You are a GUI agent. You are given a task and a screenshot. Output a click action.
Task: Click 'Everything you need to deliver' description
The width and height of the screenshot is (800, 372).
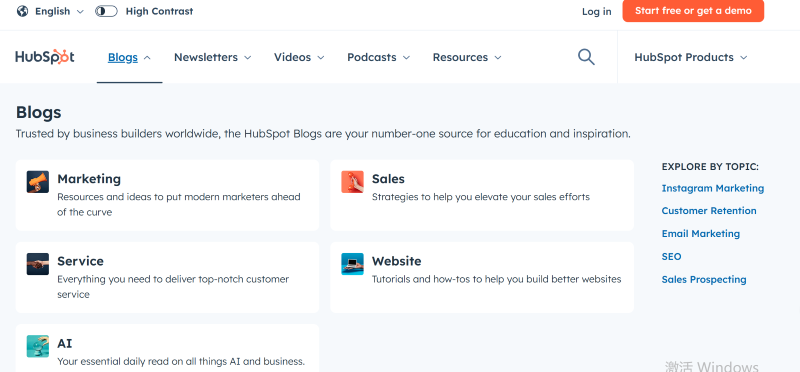pos(173,286)
